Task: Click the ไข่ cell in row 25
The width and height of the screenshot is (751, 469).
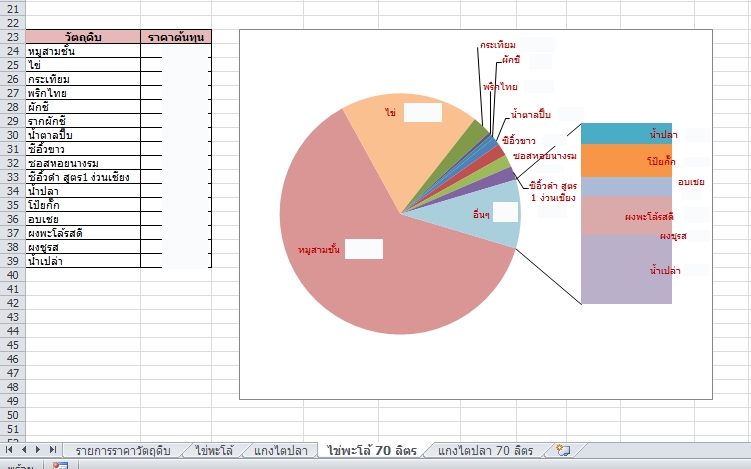Action: coord(83,65)
